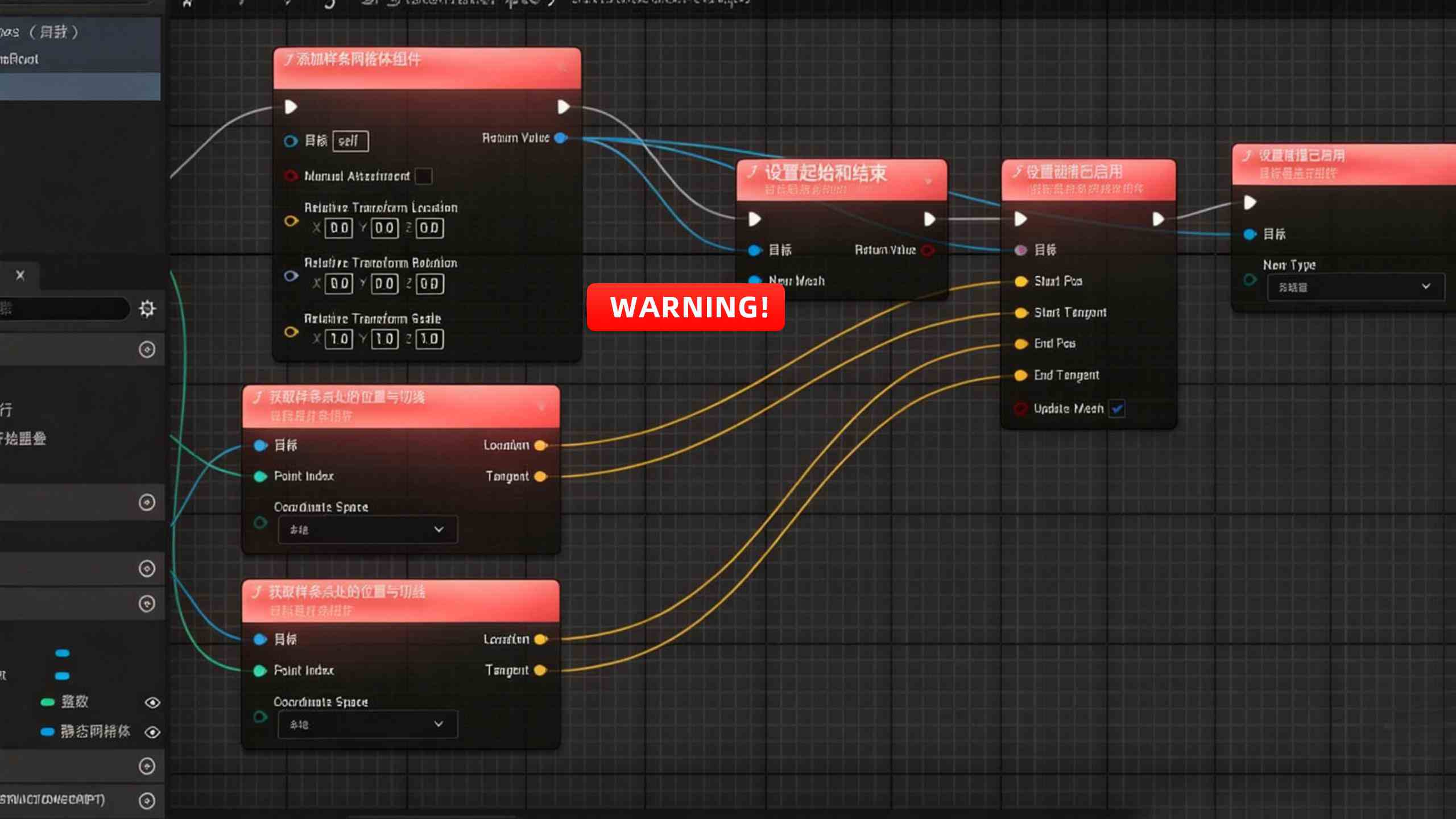Click execution output pin of add spline mesh node

(x=563, y=107)
